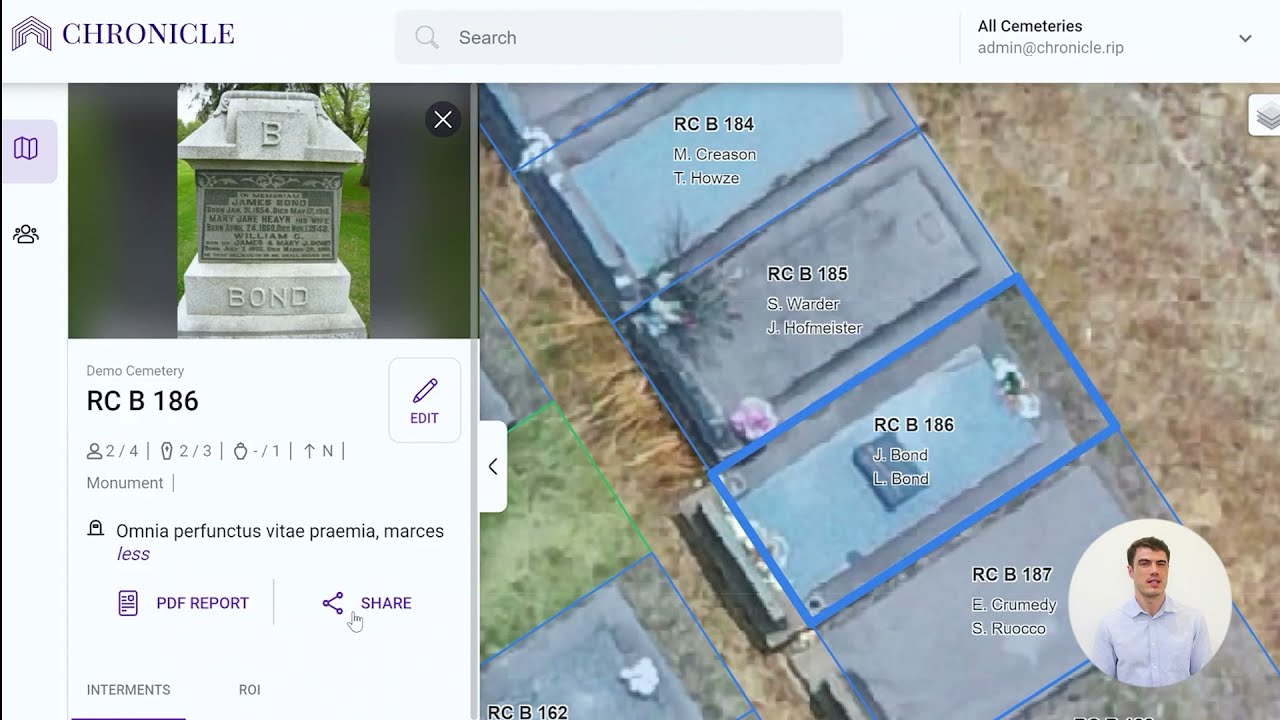Select plot RC B 186 label on the map
The height and width of the screenshot is (720, 1280).
(x=914, y=425)
